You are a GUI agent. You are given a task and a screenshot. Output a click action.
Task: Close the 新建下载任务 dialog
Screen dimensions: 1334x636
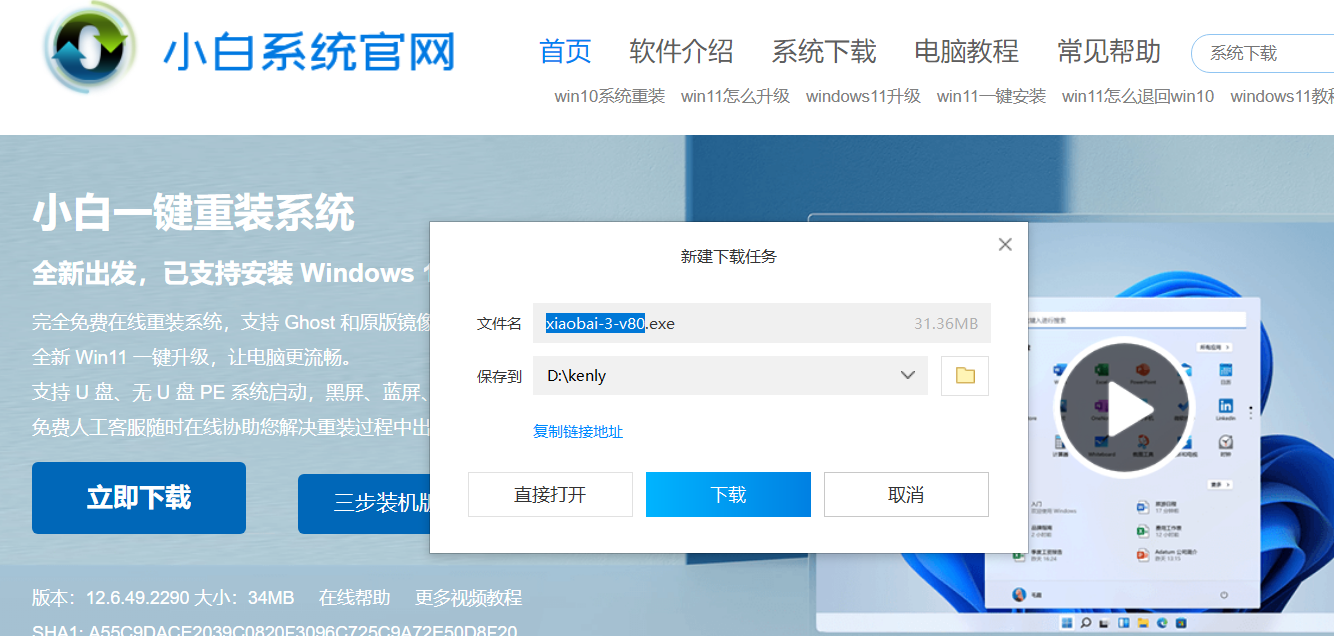(1004, 243)
